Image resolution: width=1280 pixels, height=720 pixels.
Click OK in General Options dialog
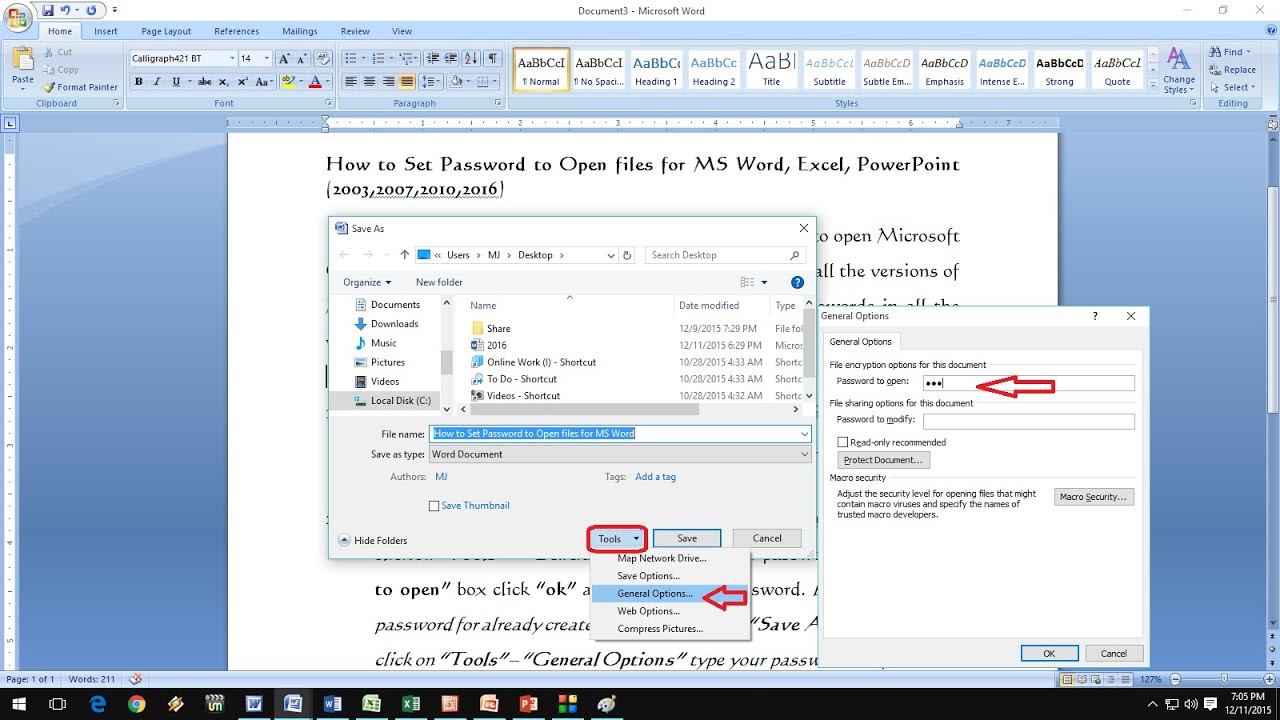point(1049,654)
